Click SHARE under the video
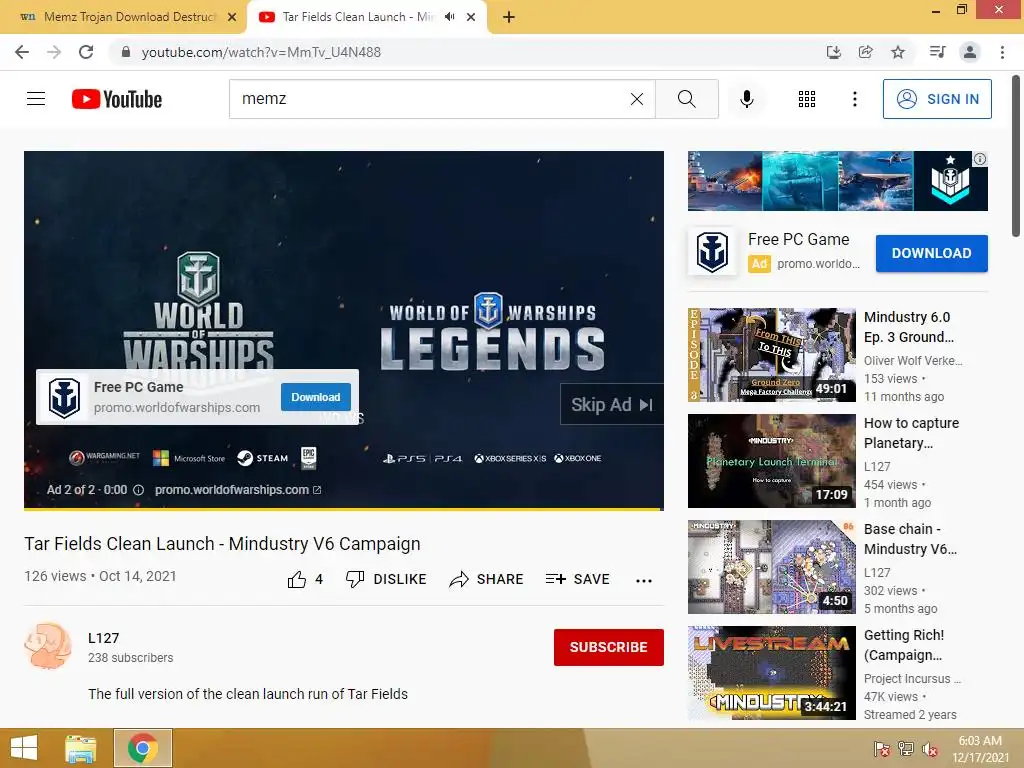This screenshot has height=768, width=1024. click(487, 579)
